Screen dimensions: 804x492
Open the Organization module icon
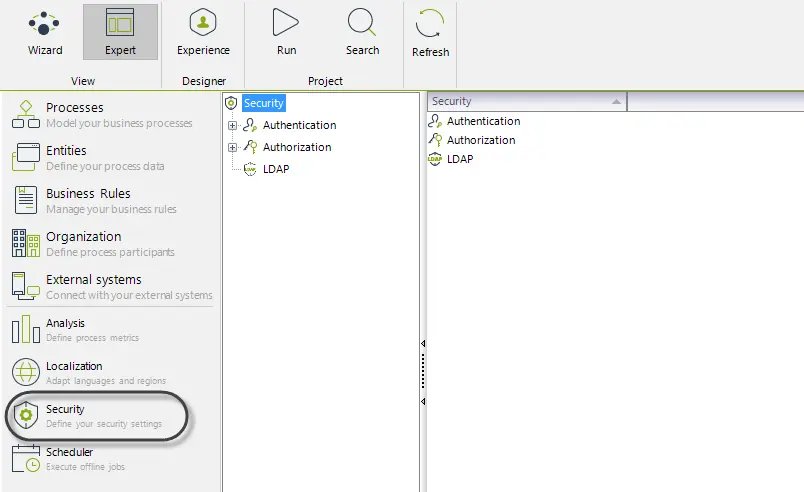point(26,243)
